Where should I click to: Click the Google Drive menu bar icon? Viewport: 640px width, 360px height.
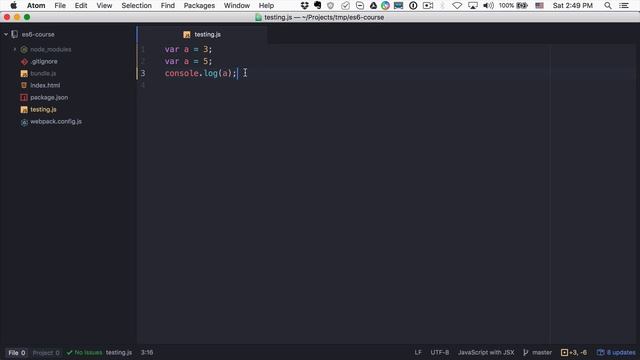(x=373, y=6)
